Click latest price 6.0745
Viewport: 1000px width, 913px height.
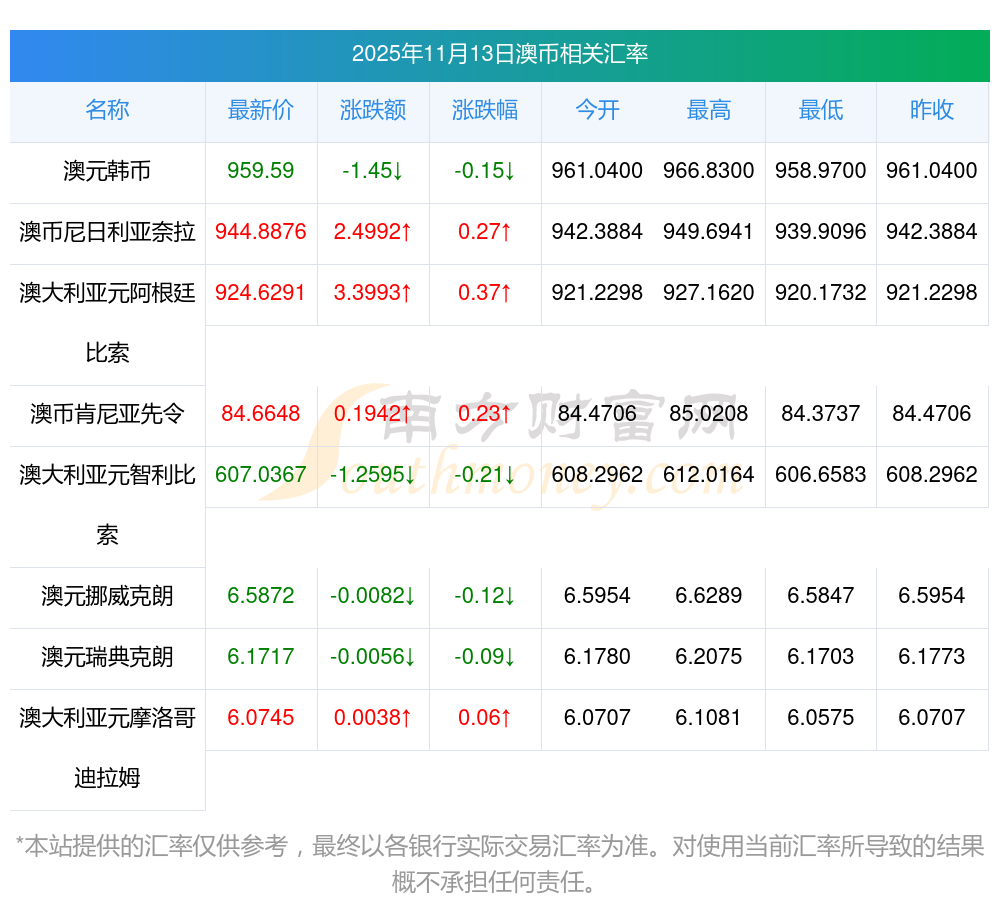tap(261, 718)
